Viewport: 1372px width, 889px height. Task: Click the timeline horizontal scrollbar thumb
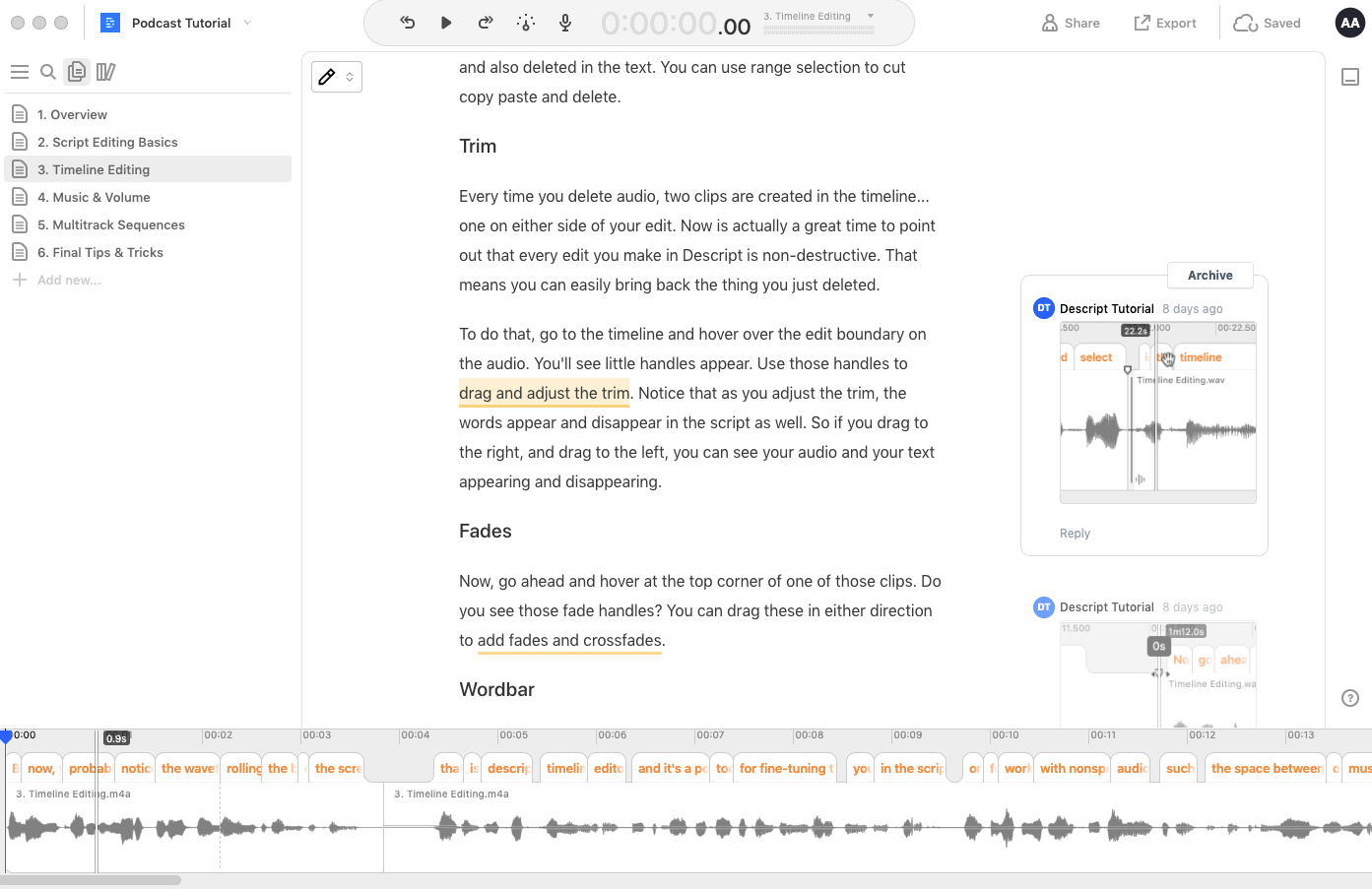pos(91,880)
